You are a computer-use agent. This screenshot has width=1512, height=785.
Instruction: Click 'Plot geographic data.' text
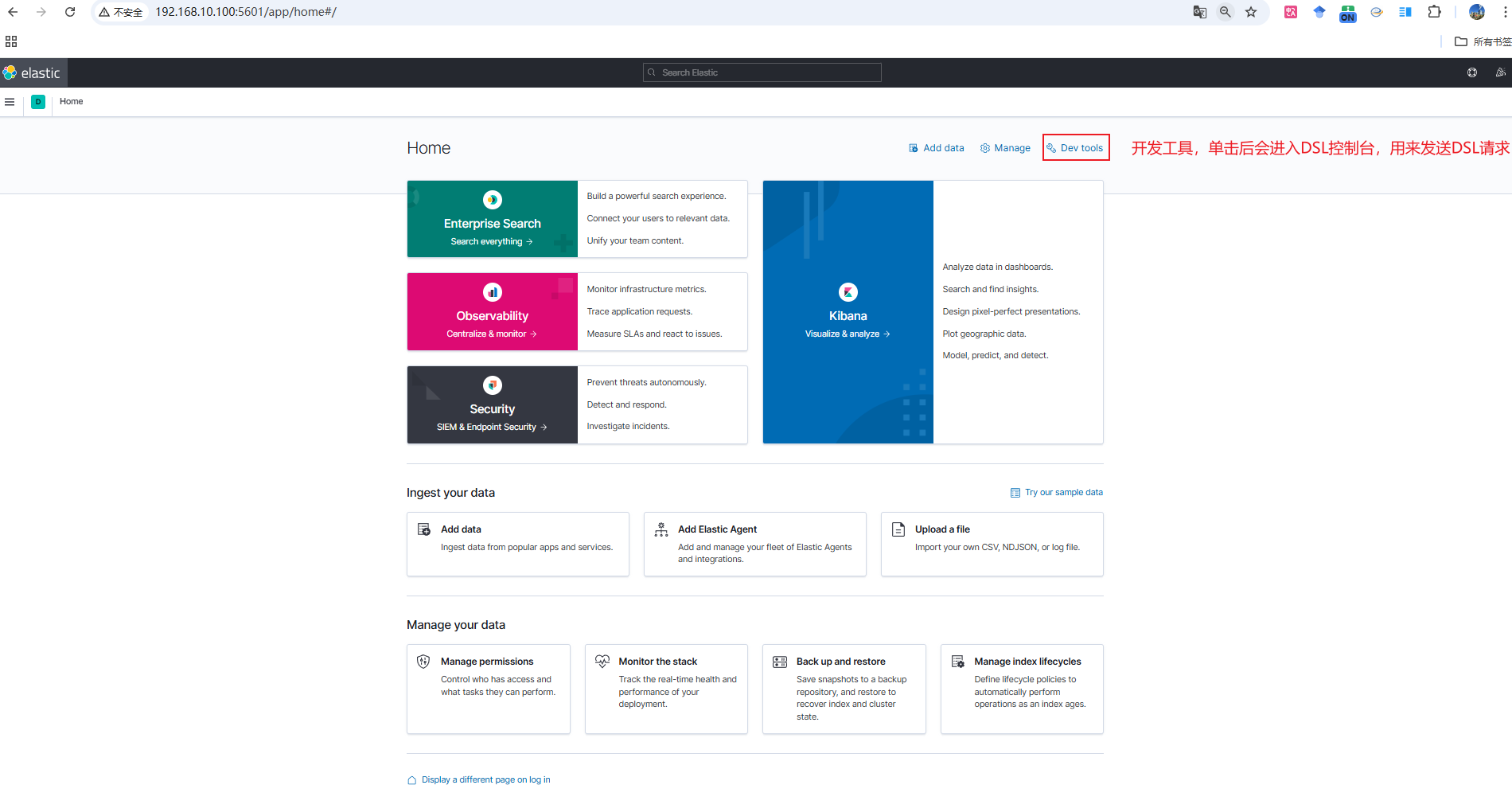984,334
